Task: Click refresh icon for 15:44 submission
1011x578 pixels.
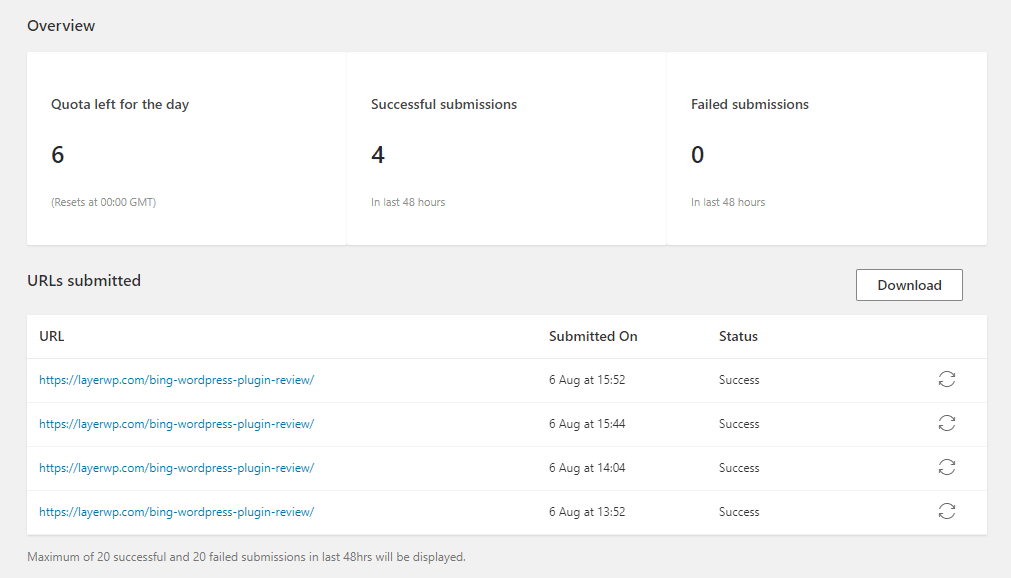Action: [x=947, y=423]
